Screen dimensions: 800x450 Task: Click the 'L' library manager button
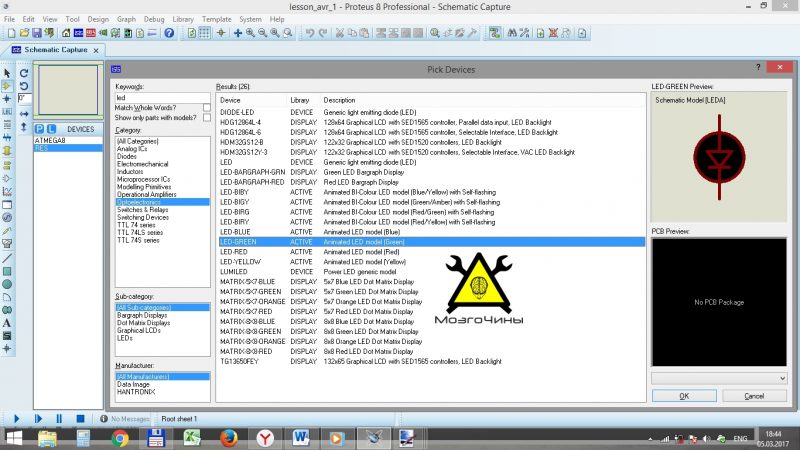52,129
